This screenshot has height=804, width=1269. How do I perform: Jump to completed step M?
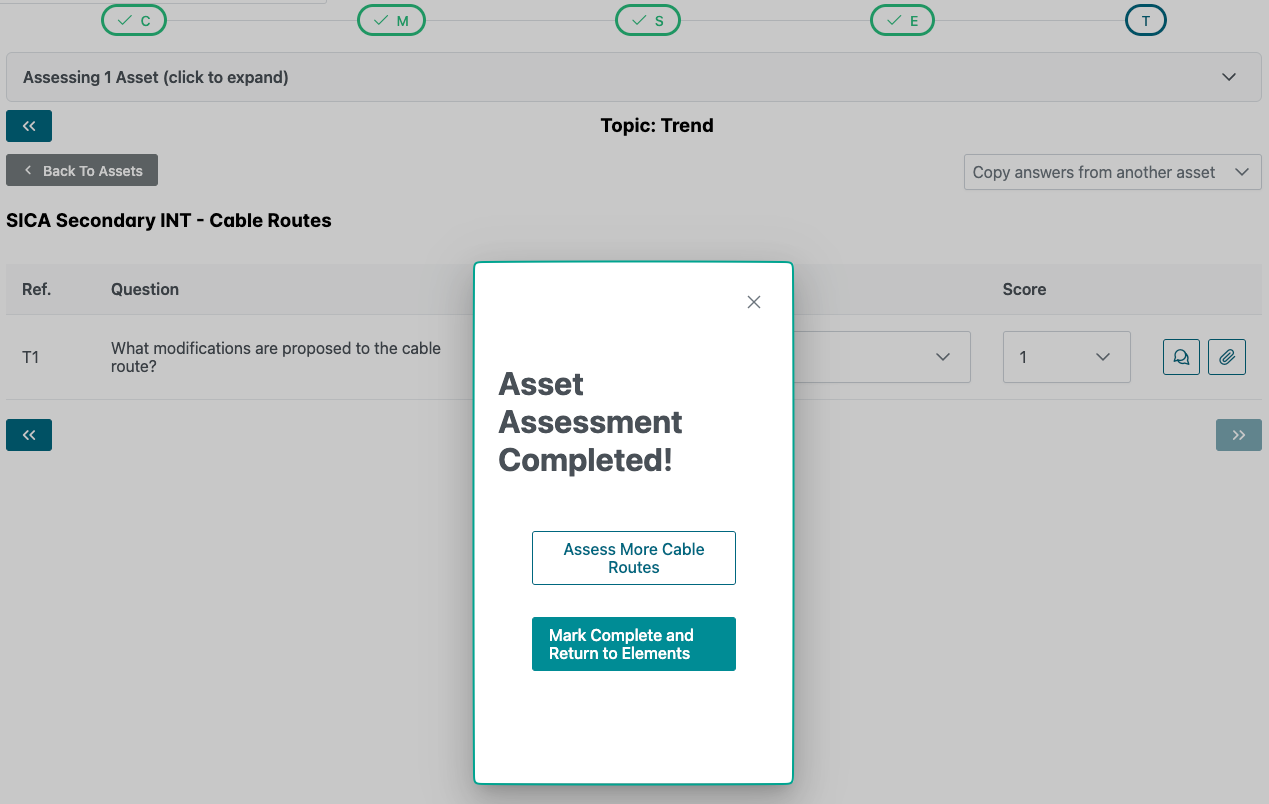pyautogui.click(x=391, y=20)
